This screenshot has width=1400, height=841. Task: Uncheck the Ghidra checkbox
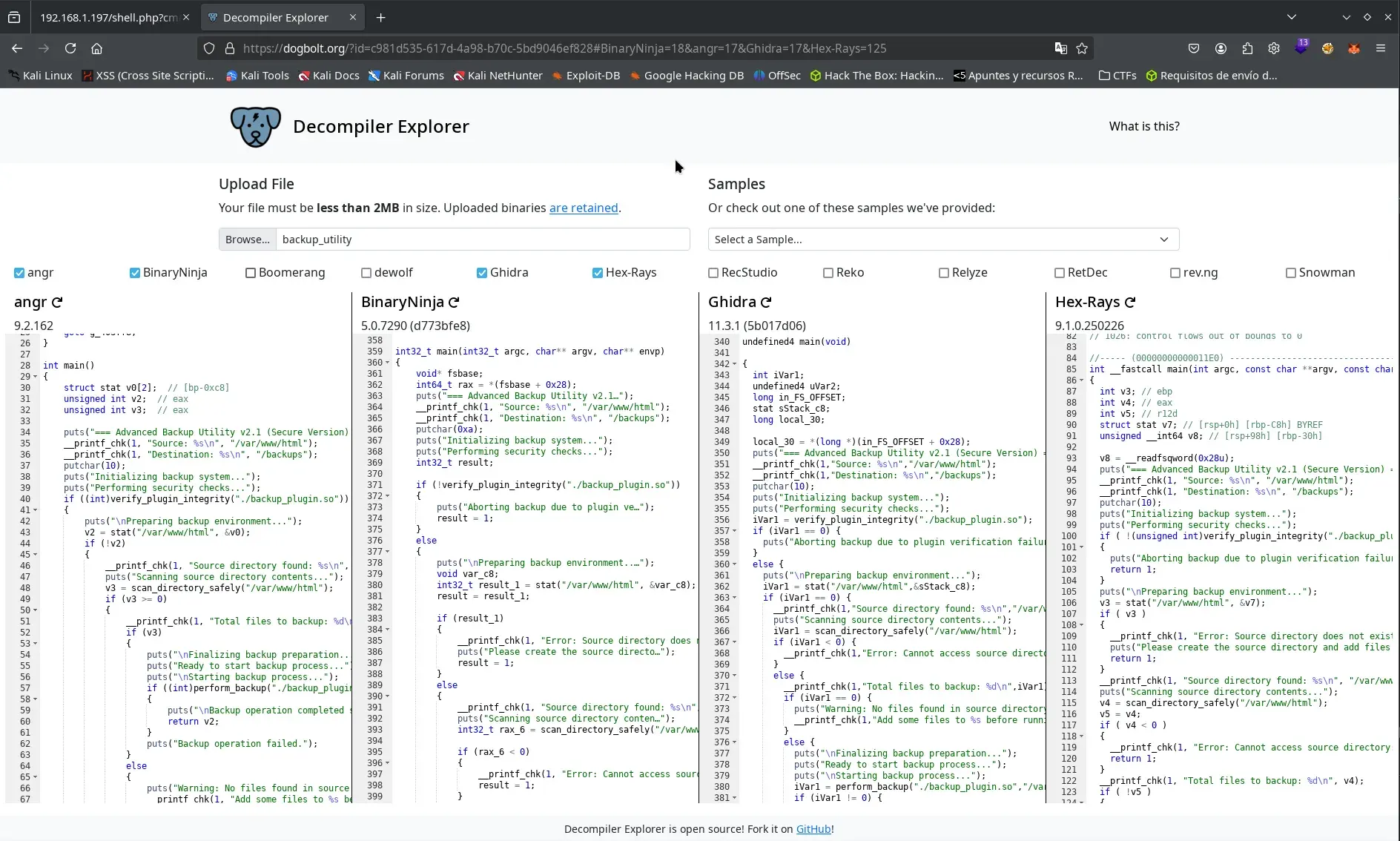click(x=482, y=273)
